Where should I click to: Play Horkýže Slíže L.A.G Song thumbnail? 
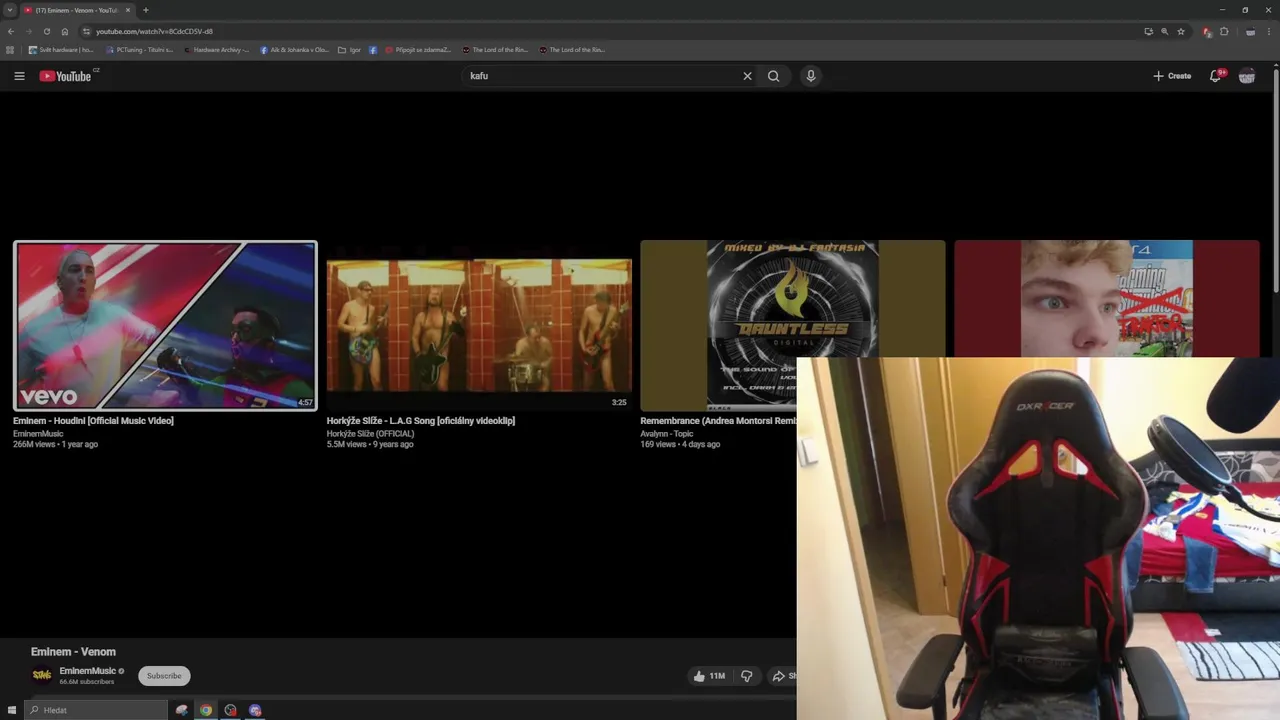tap(479, 326)
